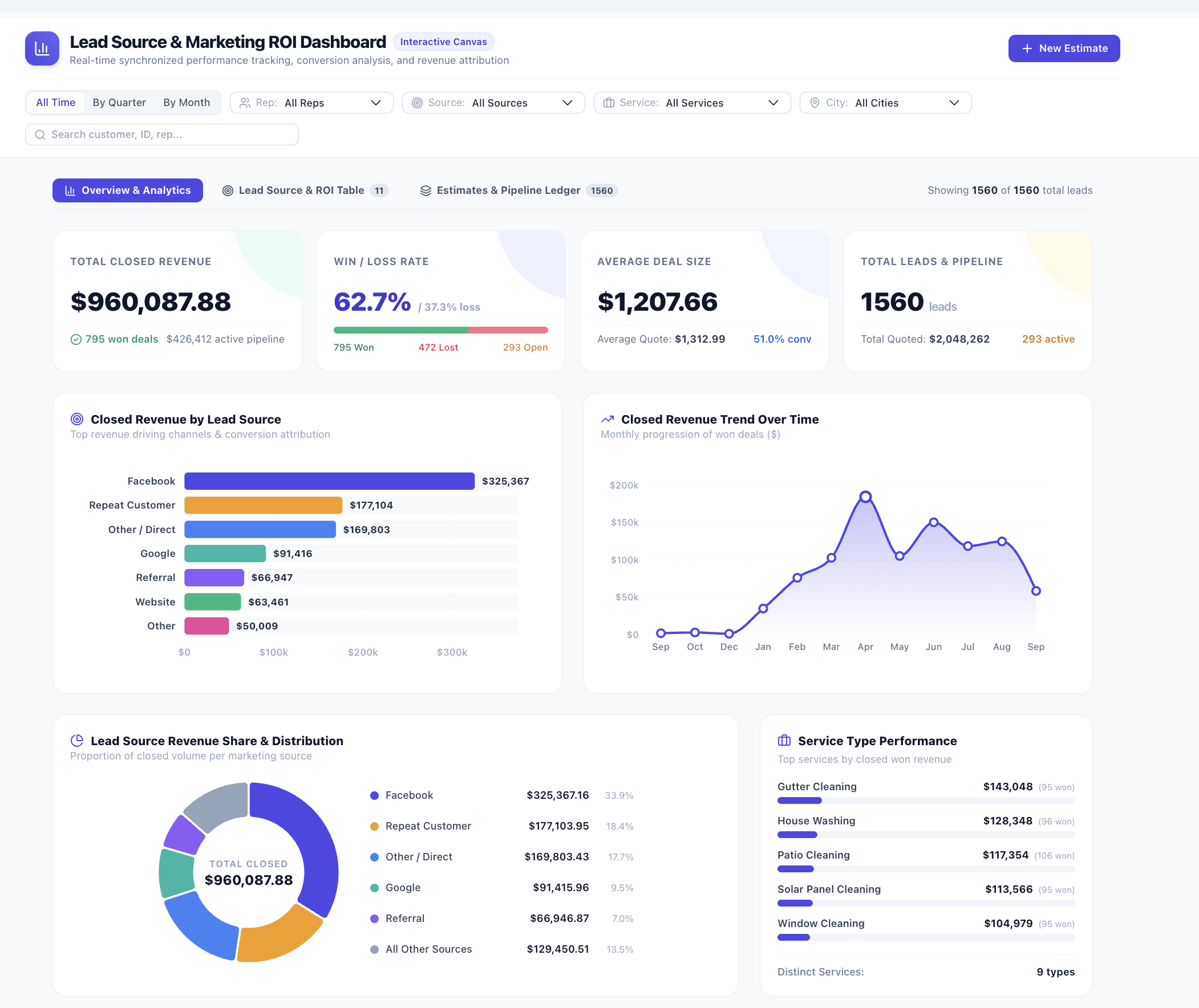This screenshot has width=1199, height=1008.
Task: Focus the Search customer, ID, rep field
Action: coord(162,135)
